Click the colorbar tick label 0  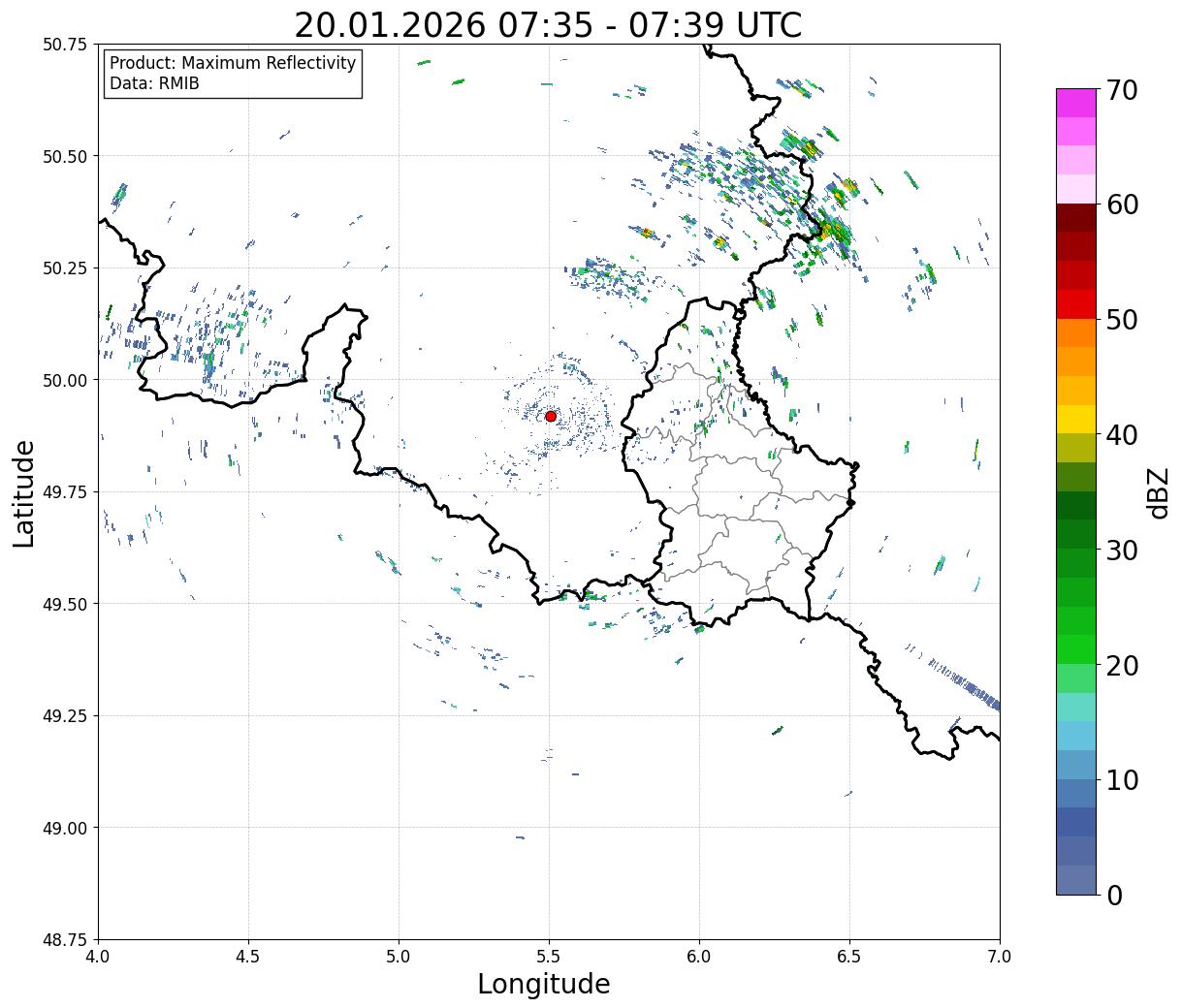[1114, 896]
